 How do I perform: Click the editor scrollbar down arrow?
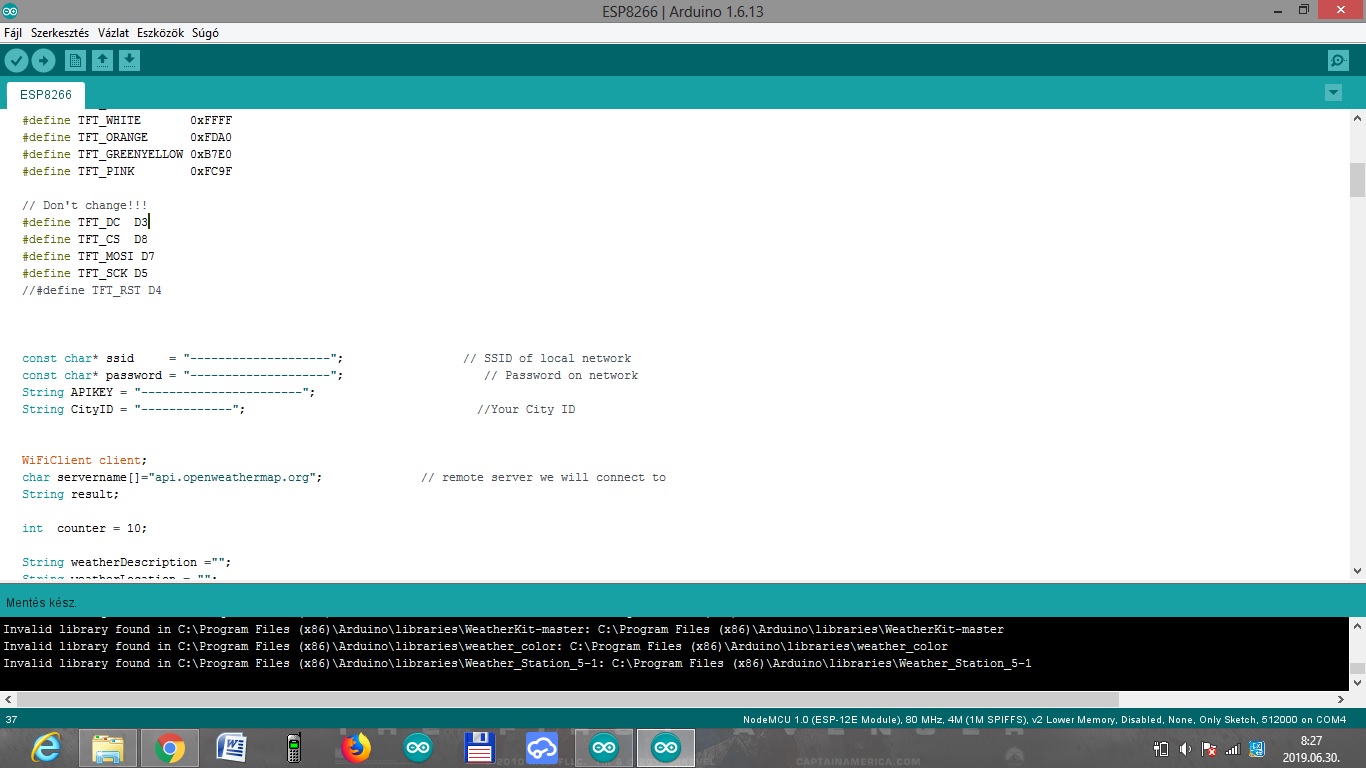(1357, 571)
